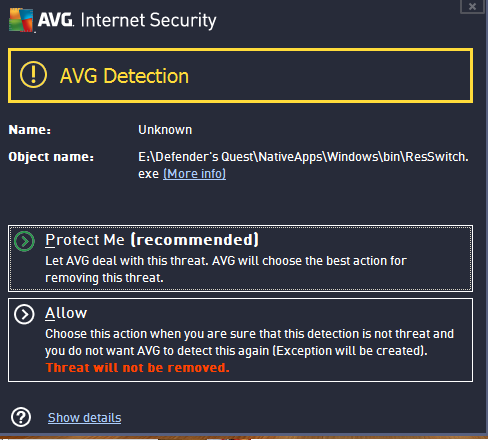
Task: Click the ResSwitch.exe object path text
Action: 303,165
